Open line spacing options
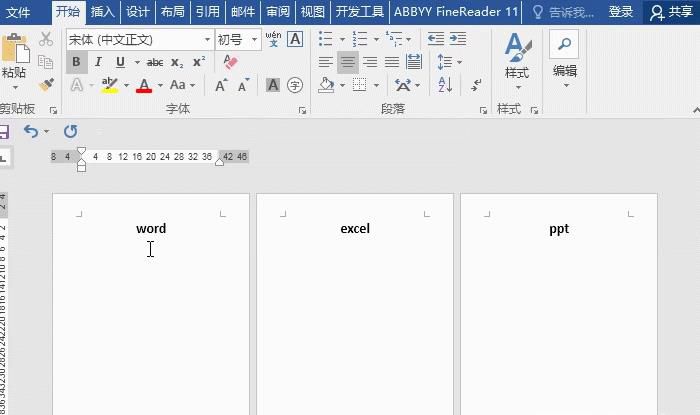Screen dimensions: 700x415 pos(449,62)
